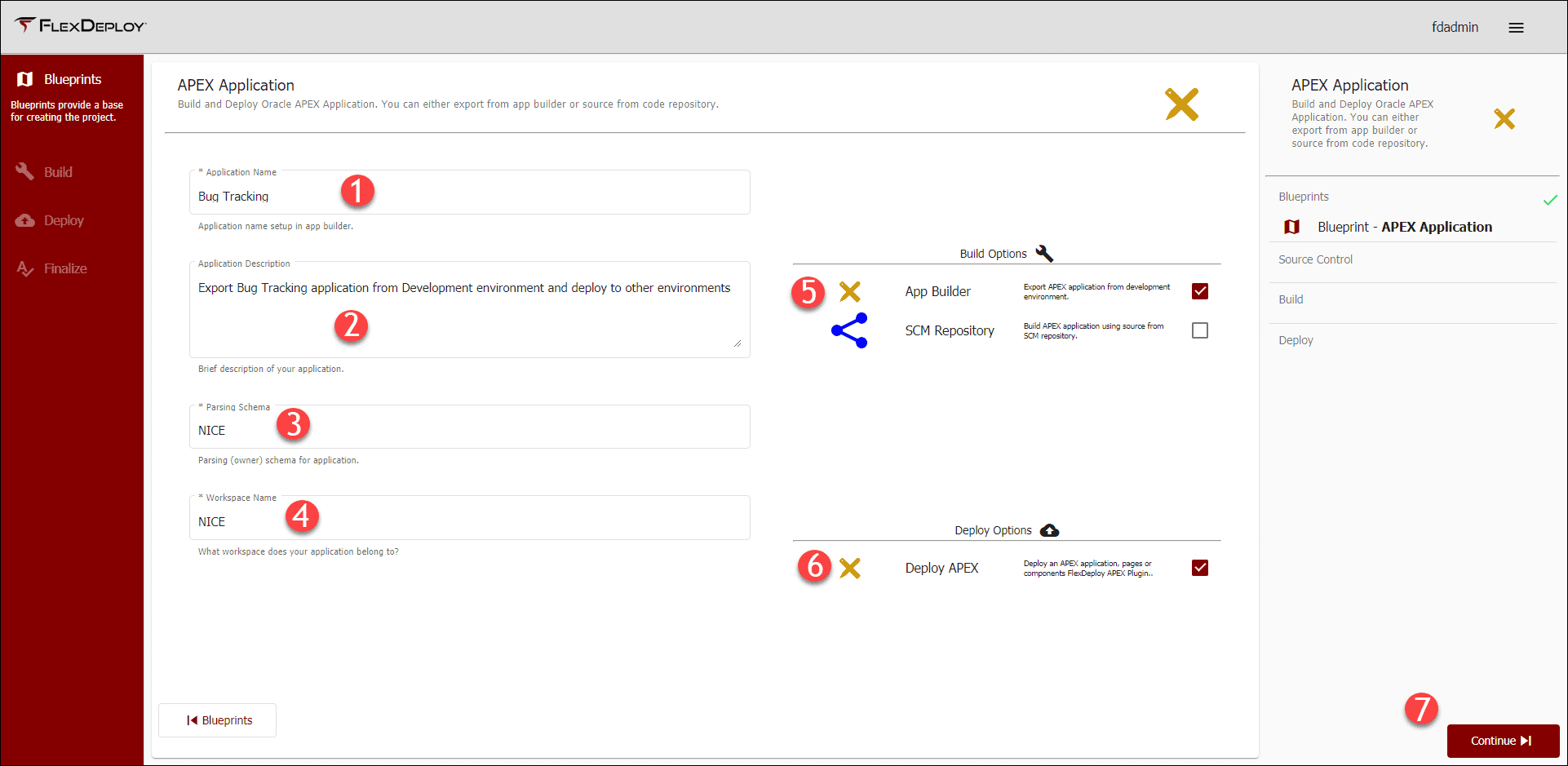Click the Workspace Name input field
This screenshot has height=766, width=1568.
470,518
